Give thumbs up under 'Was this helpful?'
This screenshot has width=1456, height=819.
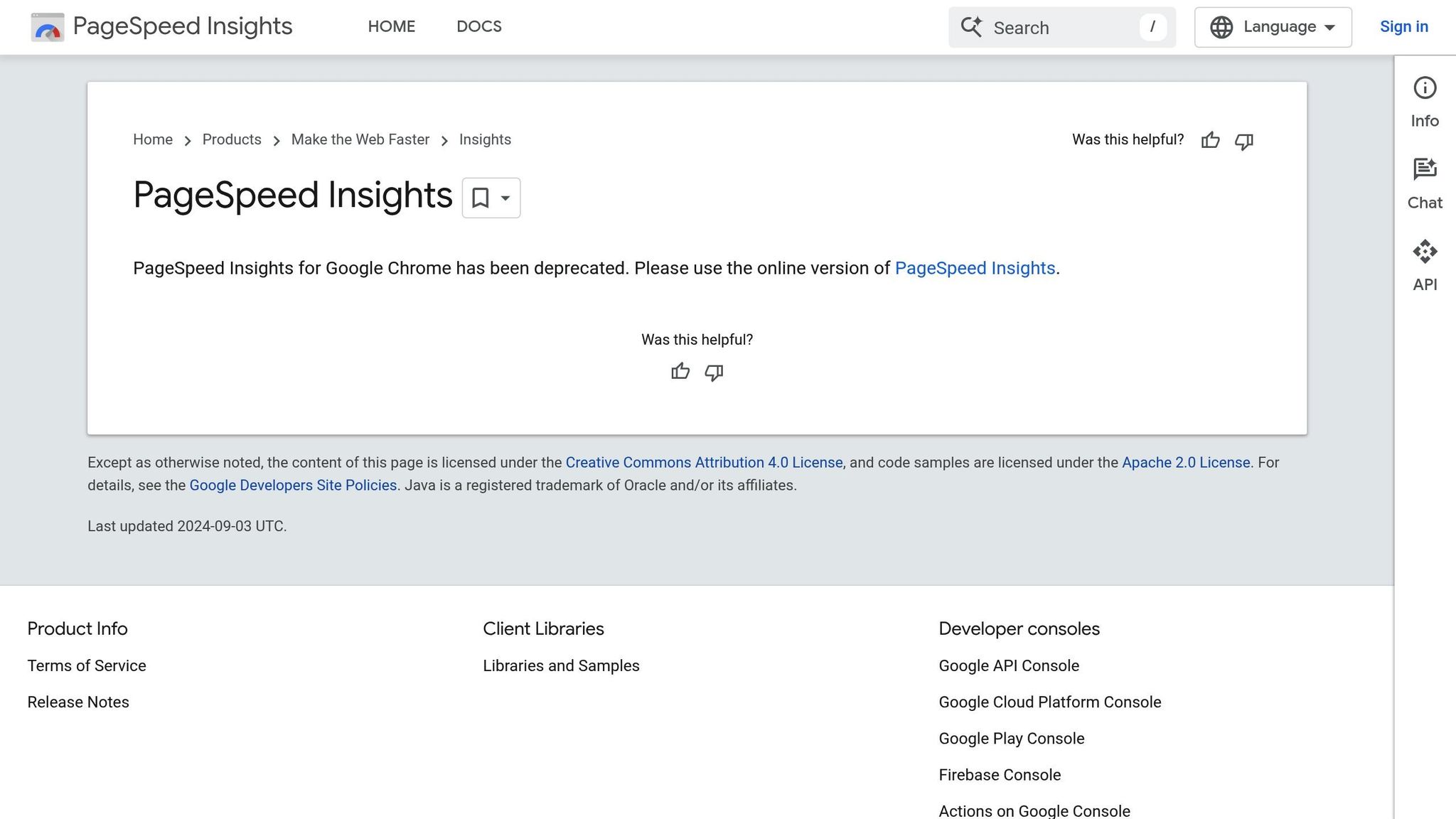coord(680,371)
